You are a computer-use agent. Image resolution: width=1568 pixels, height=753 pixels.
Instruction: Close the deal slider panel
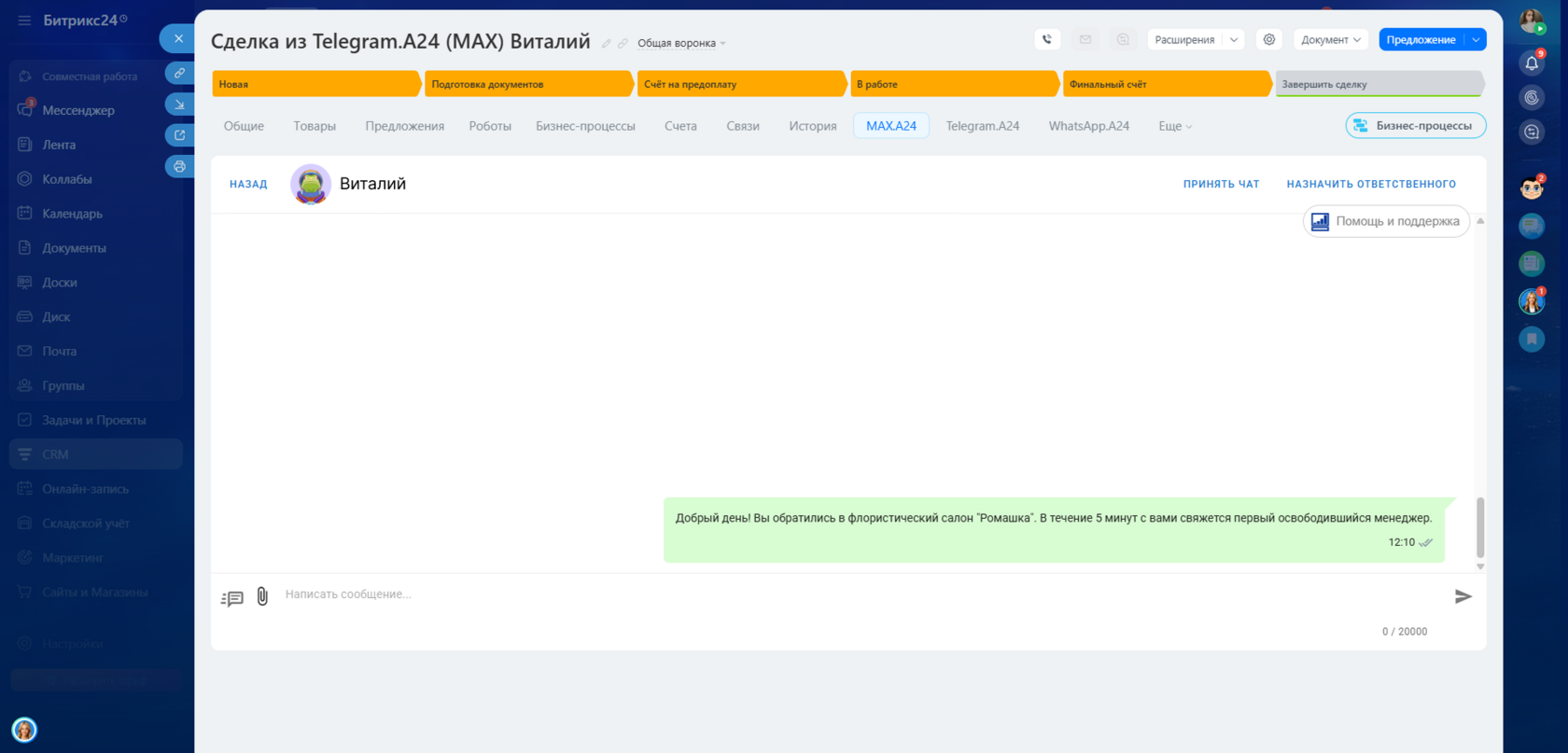178,38
